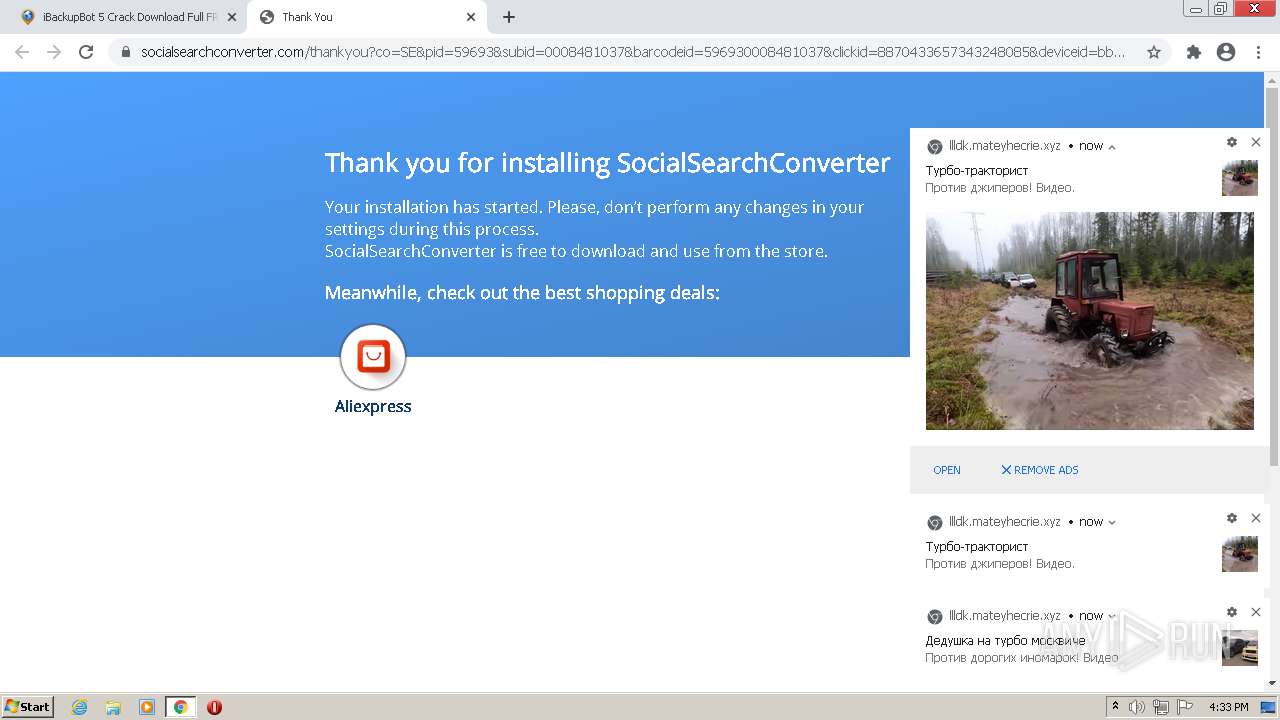Go back to the previous page
The height and width of the screenshot is (720, 1280).
(x=22, y=52)
